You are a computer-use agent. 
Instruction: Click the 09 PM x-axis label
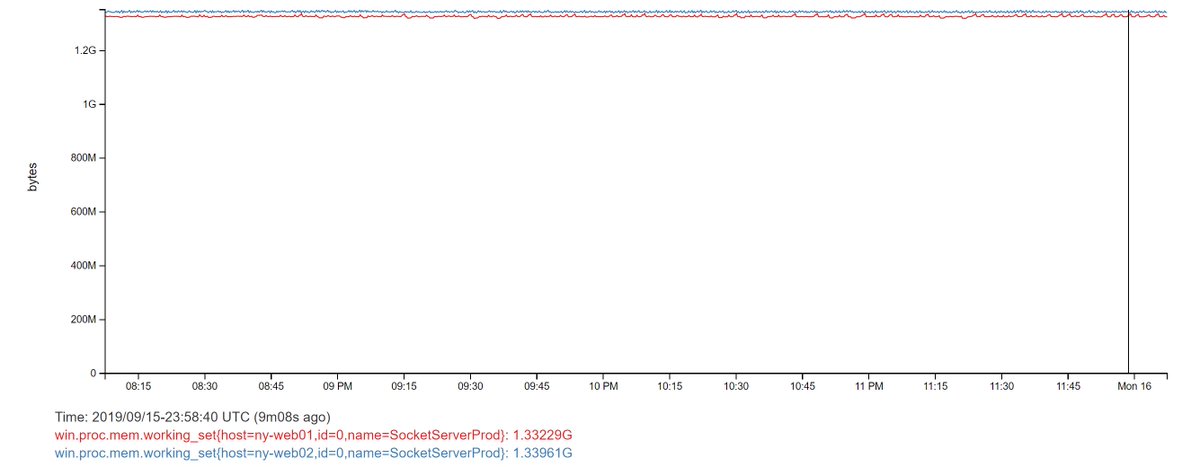338,386
